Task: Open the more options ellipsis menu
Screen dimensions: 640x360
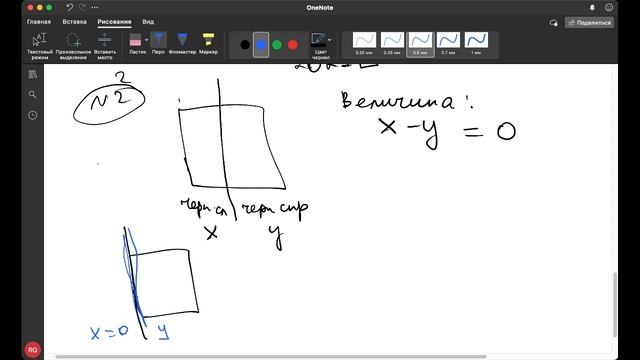Action: [95, 7]
